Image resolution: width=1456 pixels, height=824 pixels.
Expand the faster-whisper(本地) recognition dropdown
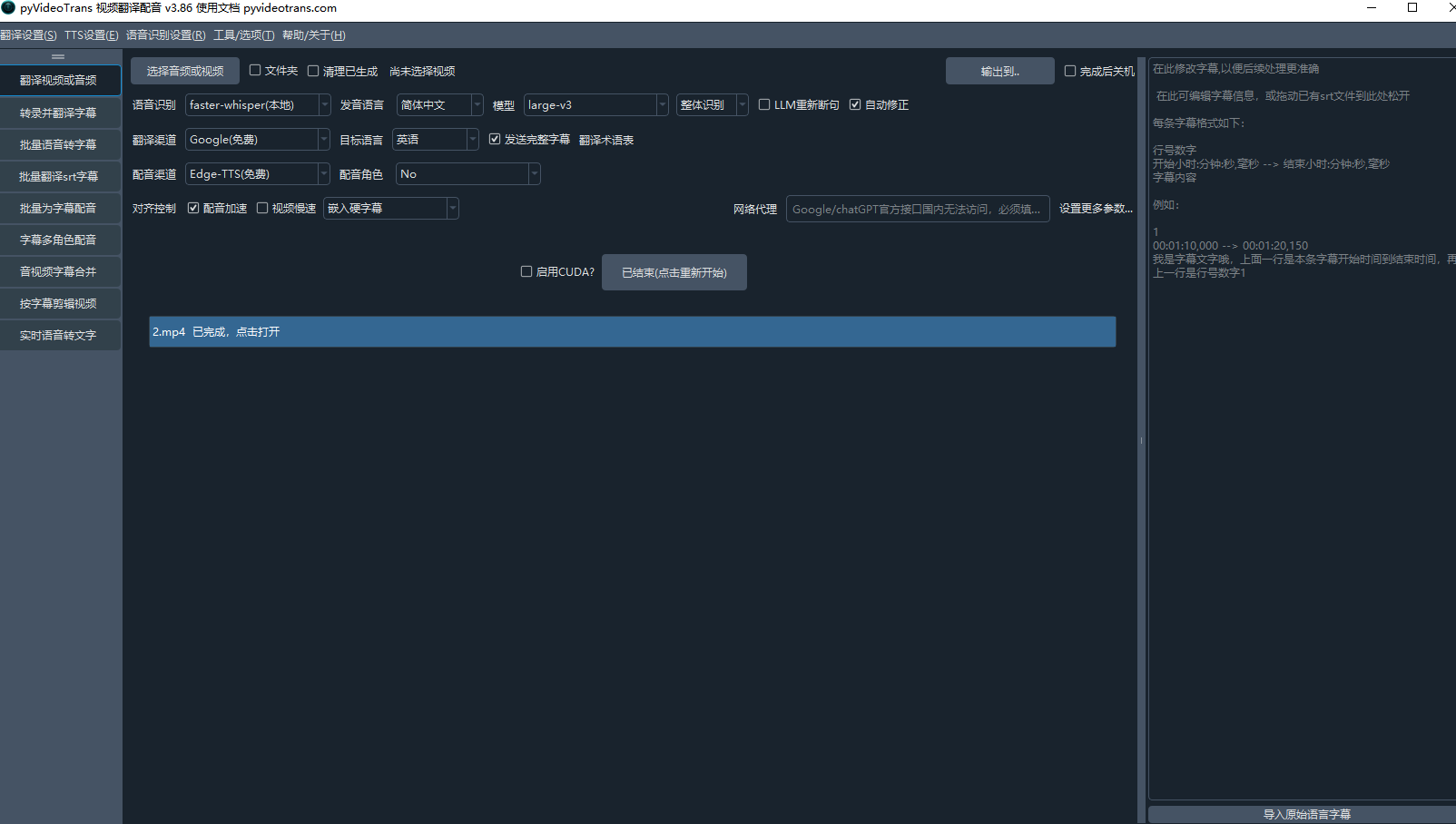[258, 105]
